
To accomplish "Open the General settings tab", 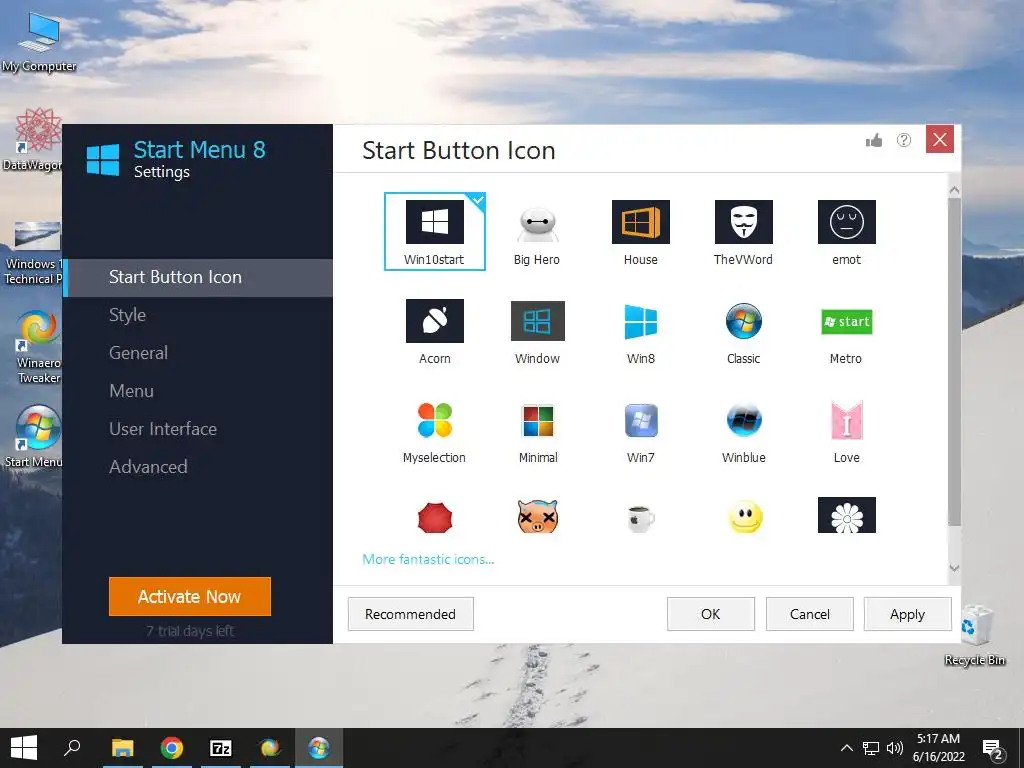I will click(x=198, y=353).
